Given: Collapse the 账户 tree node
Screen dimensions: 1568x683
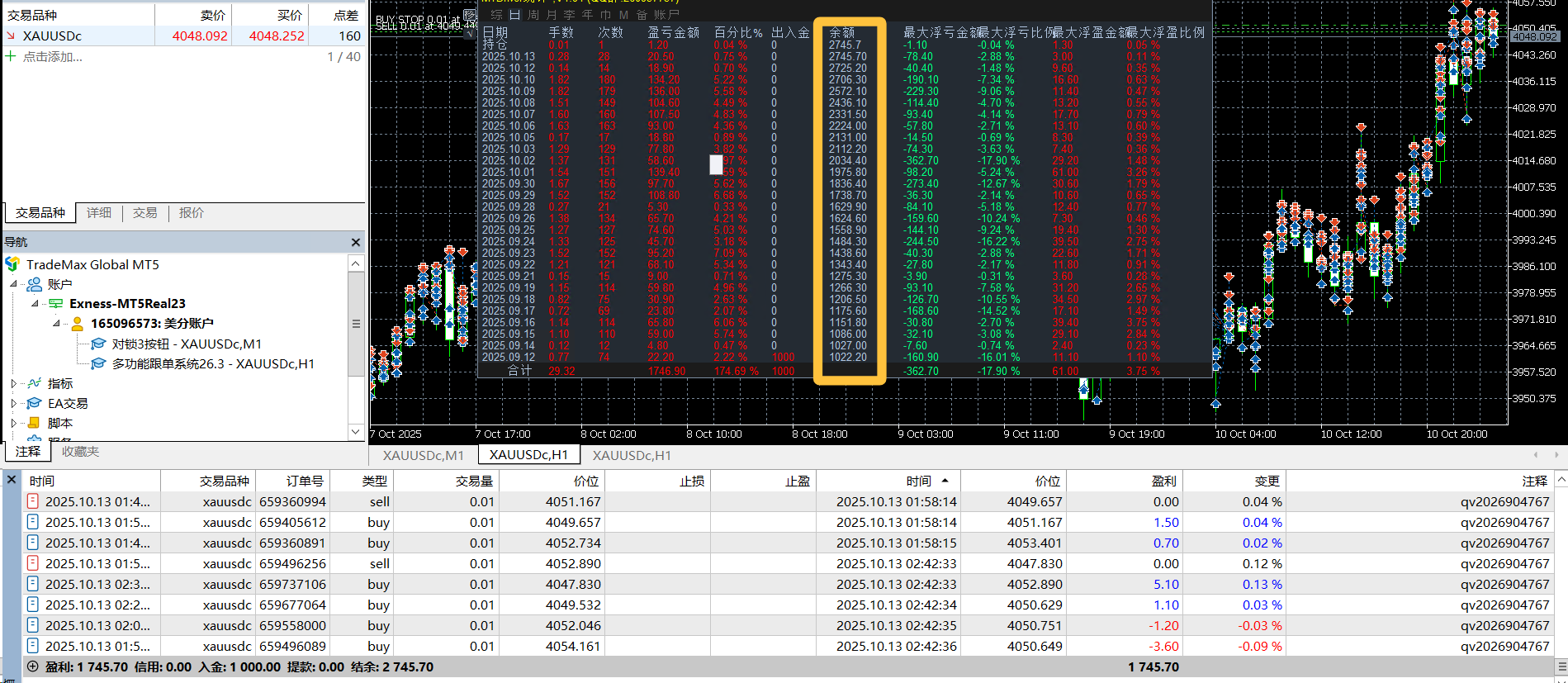Looking at the screenshot, I should click(x=14, y=284).
